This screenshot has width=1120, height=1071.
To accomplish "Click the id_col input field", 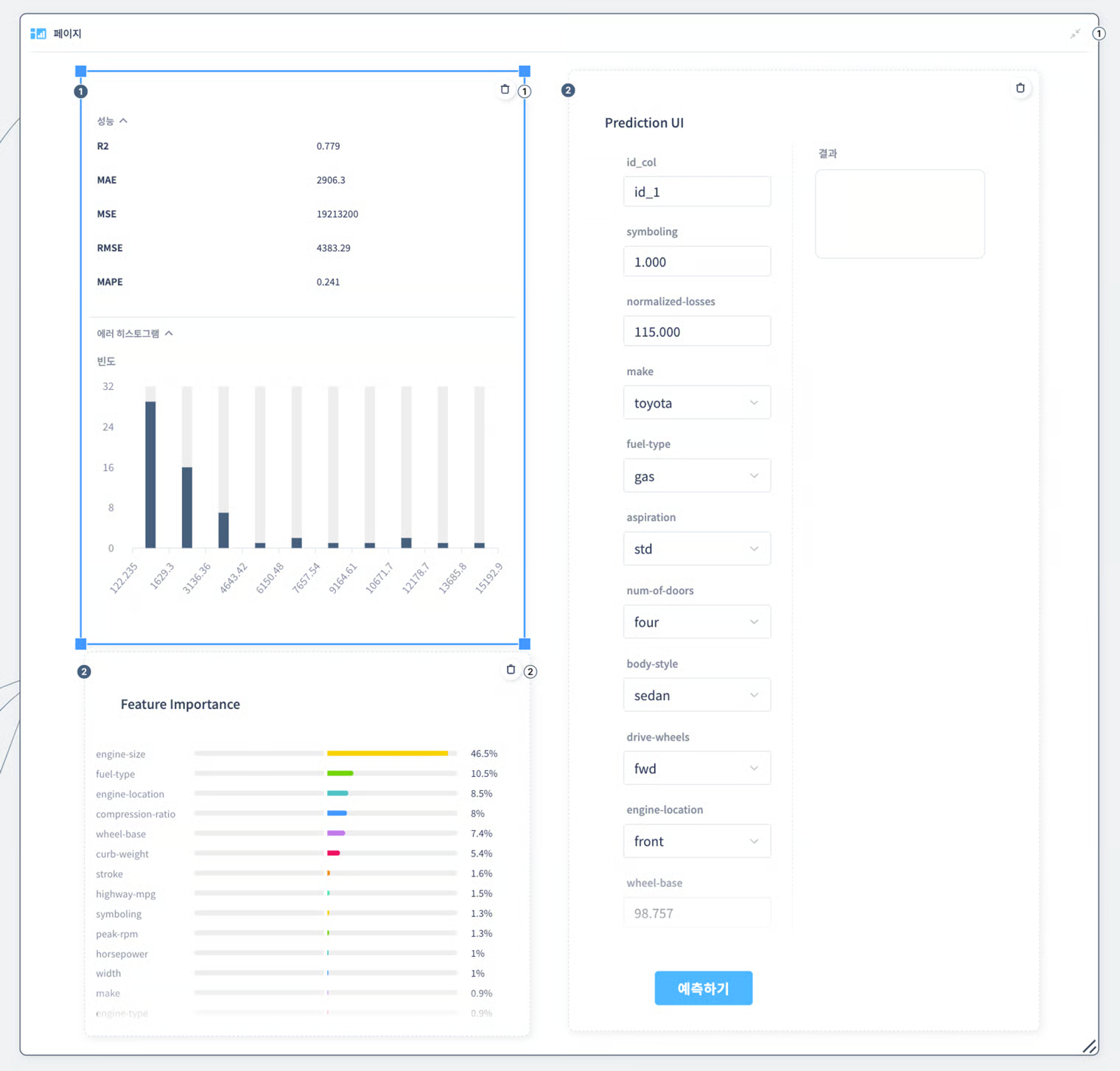I will pyautogui.click(x=696, y=192).
